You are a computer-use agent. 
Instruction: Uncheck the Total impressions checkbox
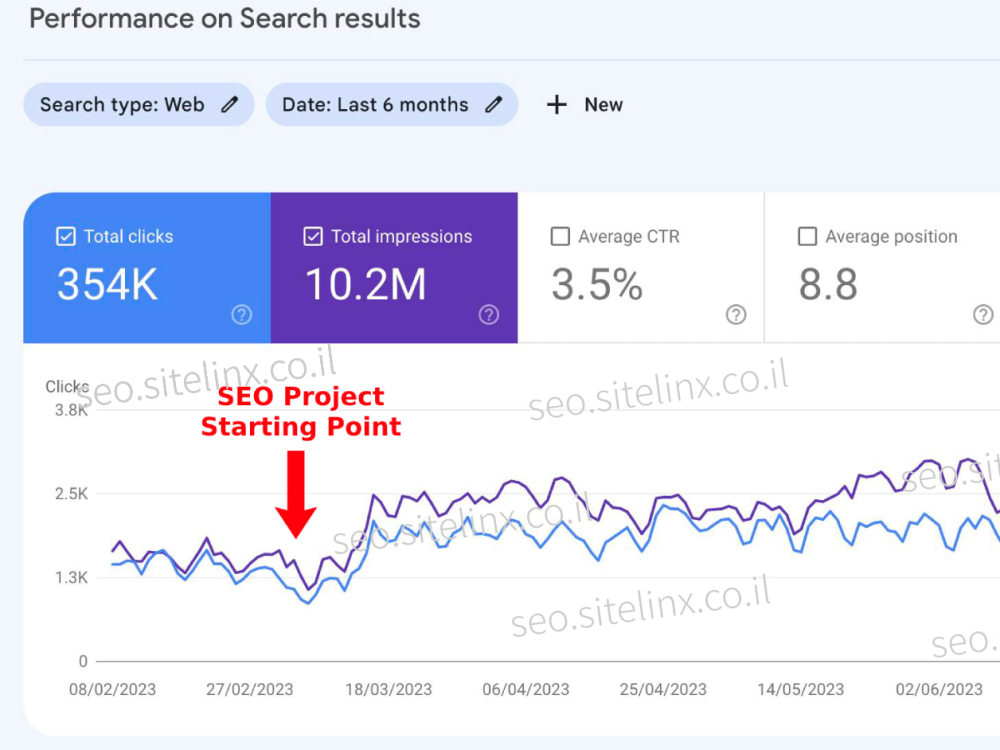pos(312,237)
